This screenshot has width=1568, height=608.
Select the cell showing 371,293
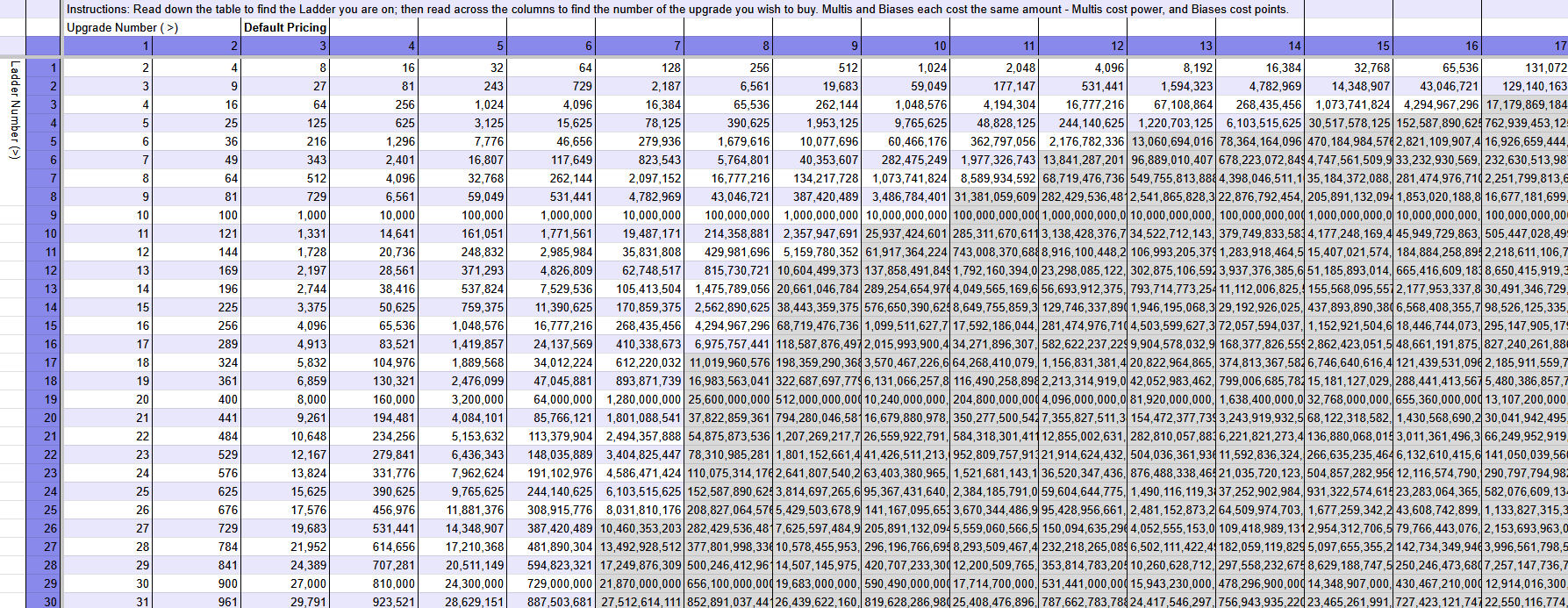click(462, 270)
